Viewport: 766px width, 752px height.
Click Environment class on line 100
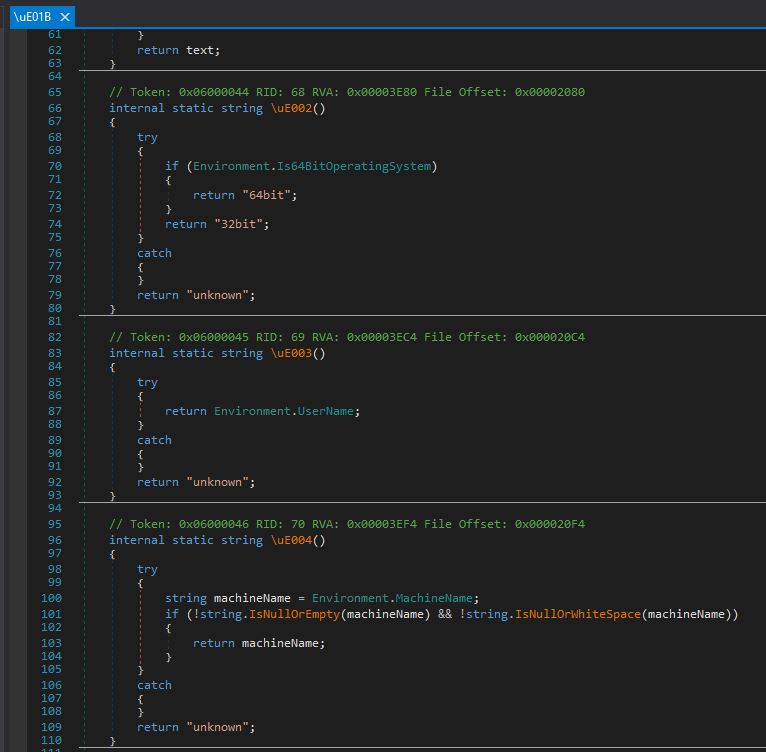pos(350,598)
